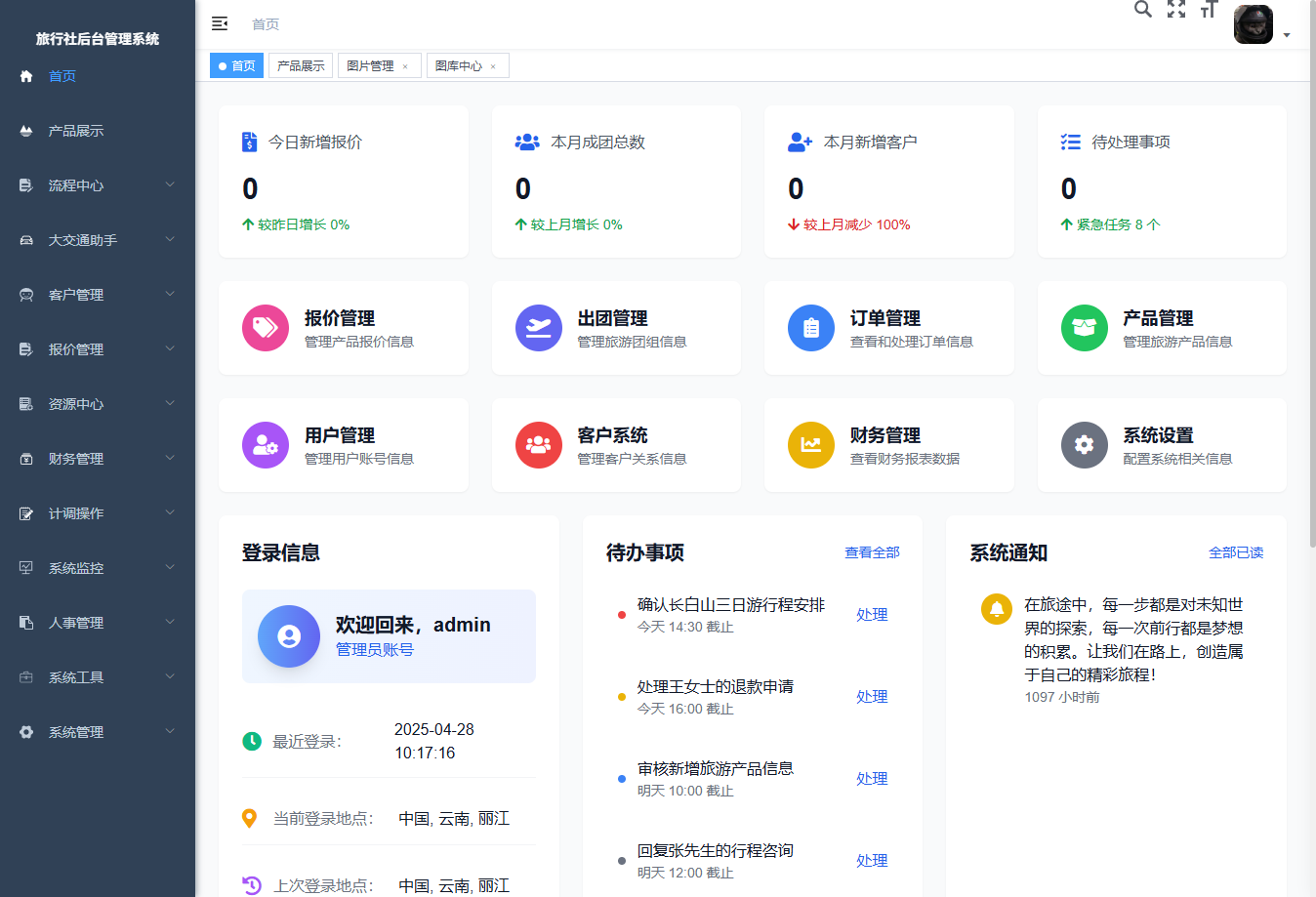Select 首页 in the left sidebar
This screenshot has height=897, width=1316.
tap(62, 75)
